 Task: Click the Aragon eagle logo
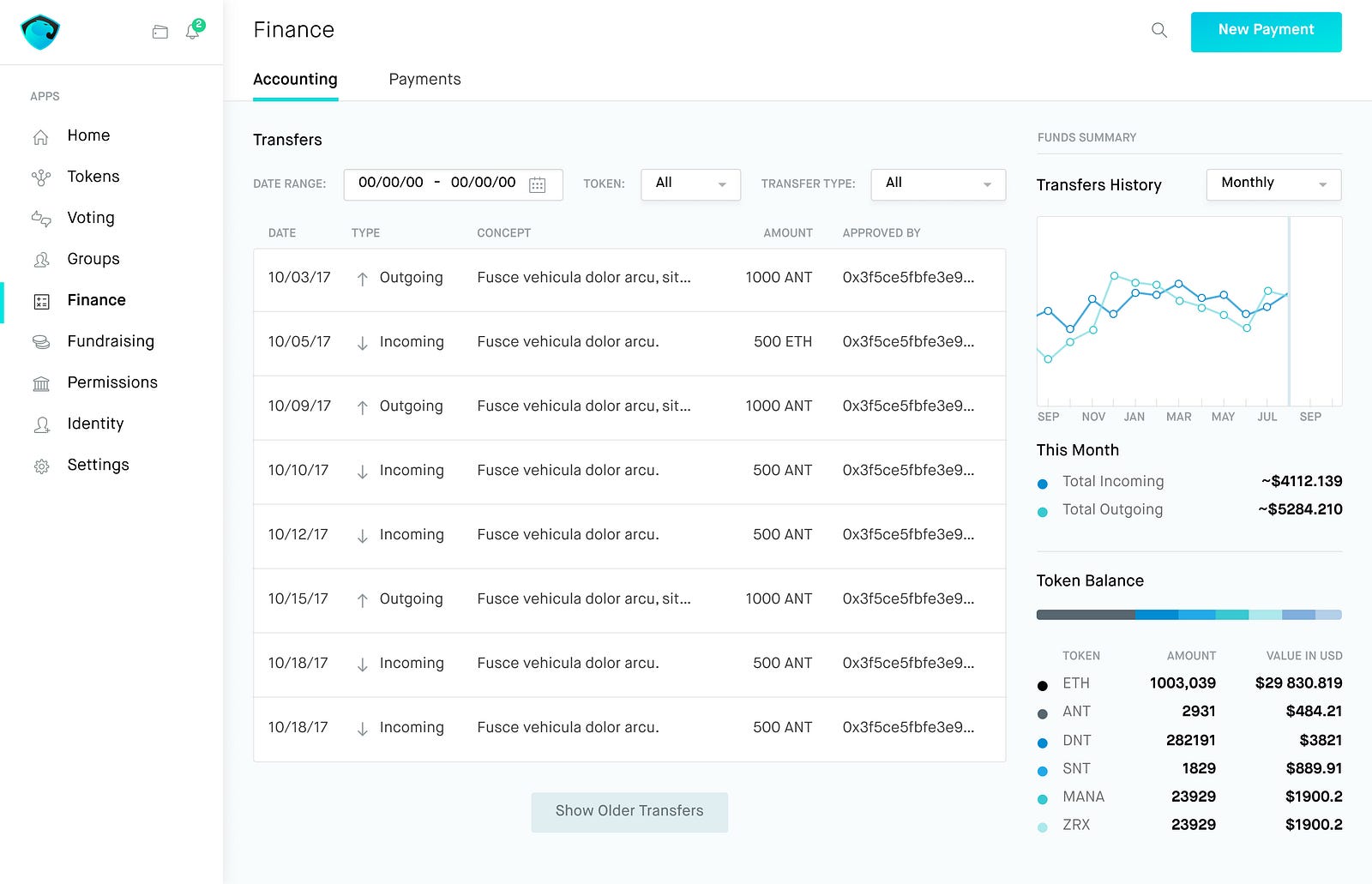[x=40, y=32]
